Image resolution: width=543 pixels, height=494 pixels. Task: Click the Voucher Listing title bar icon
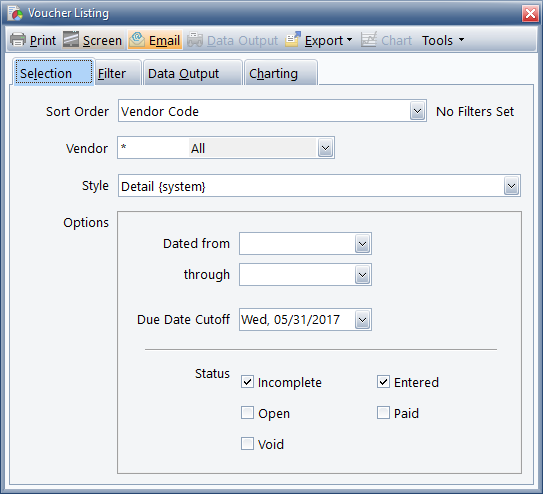[x=15, y=13]
